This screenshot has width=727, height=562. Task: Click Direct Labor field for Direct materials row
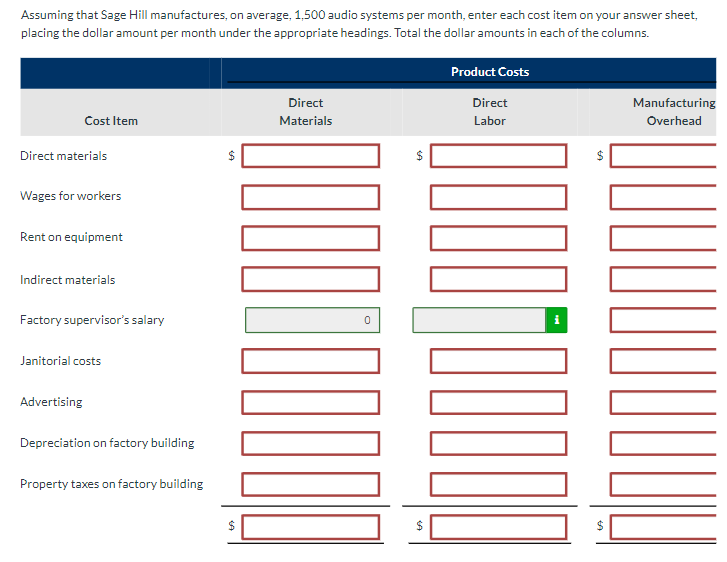pyautogui.click(x=498, y=156)
